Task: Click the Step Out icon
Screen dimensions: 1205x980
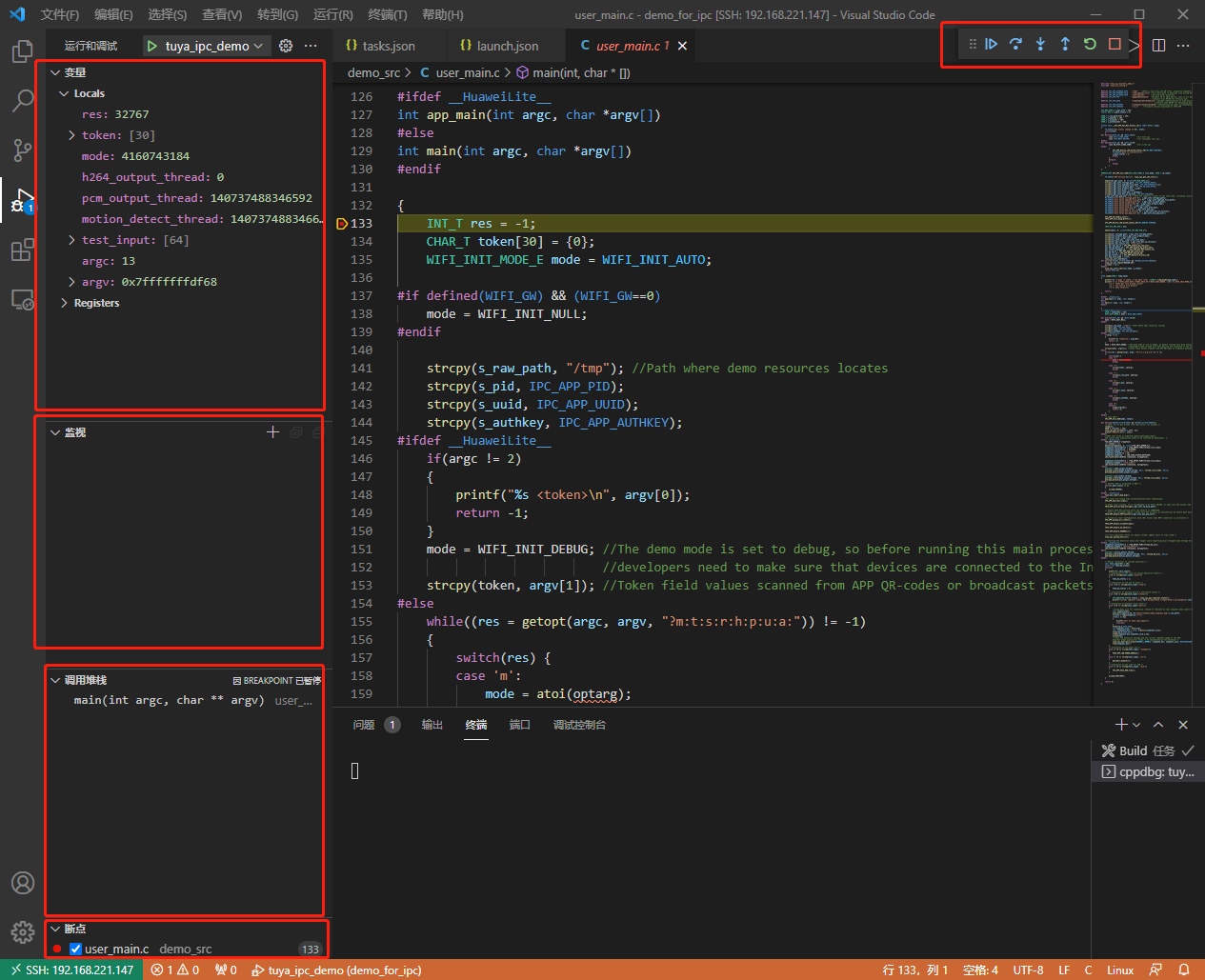Action: point(1064,44)
